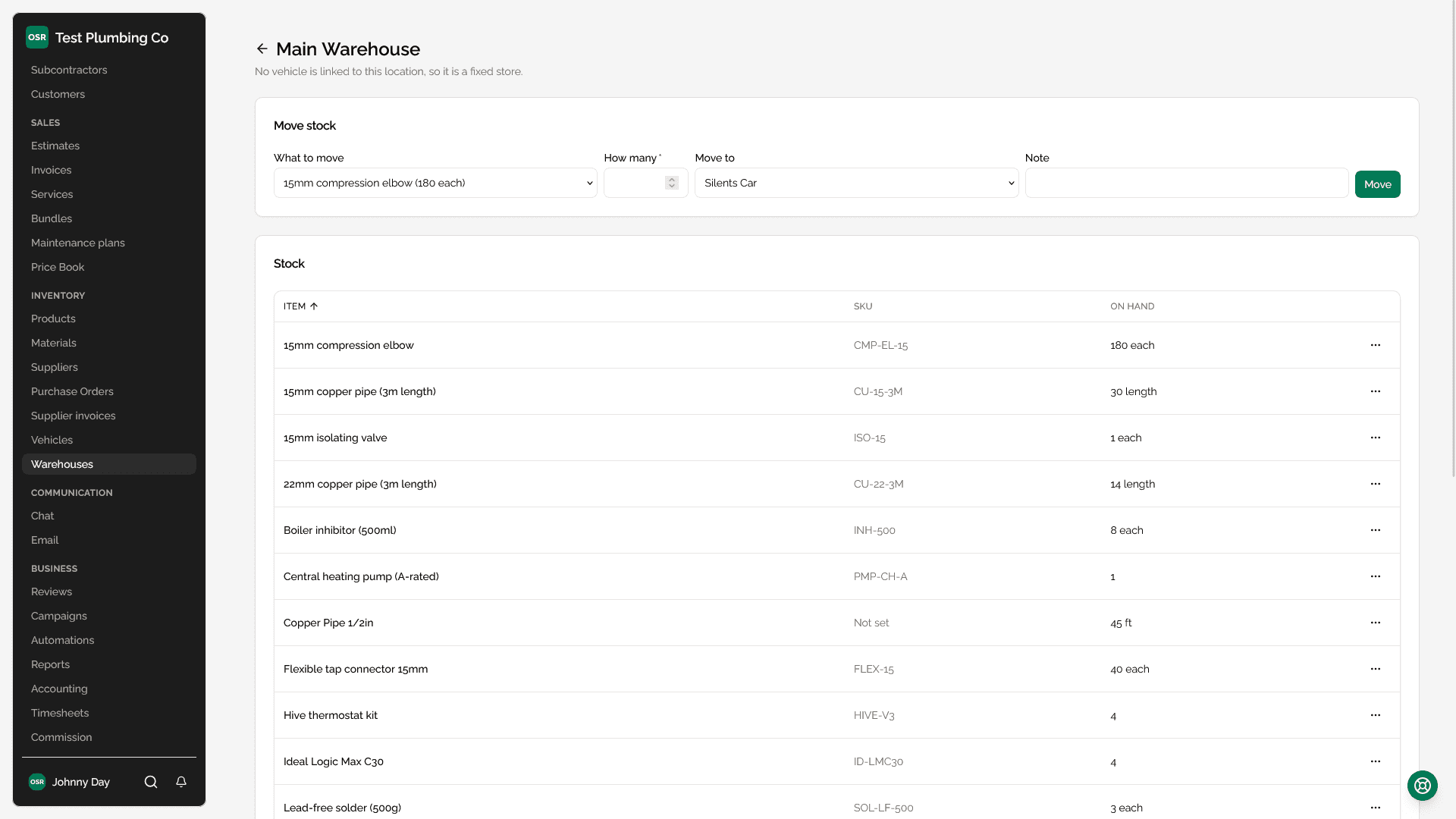
Task: Open row actions for Hive thermostat kit
Action: pyautogui.click(x=1376, y=715)
